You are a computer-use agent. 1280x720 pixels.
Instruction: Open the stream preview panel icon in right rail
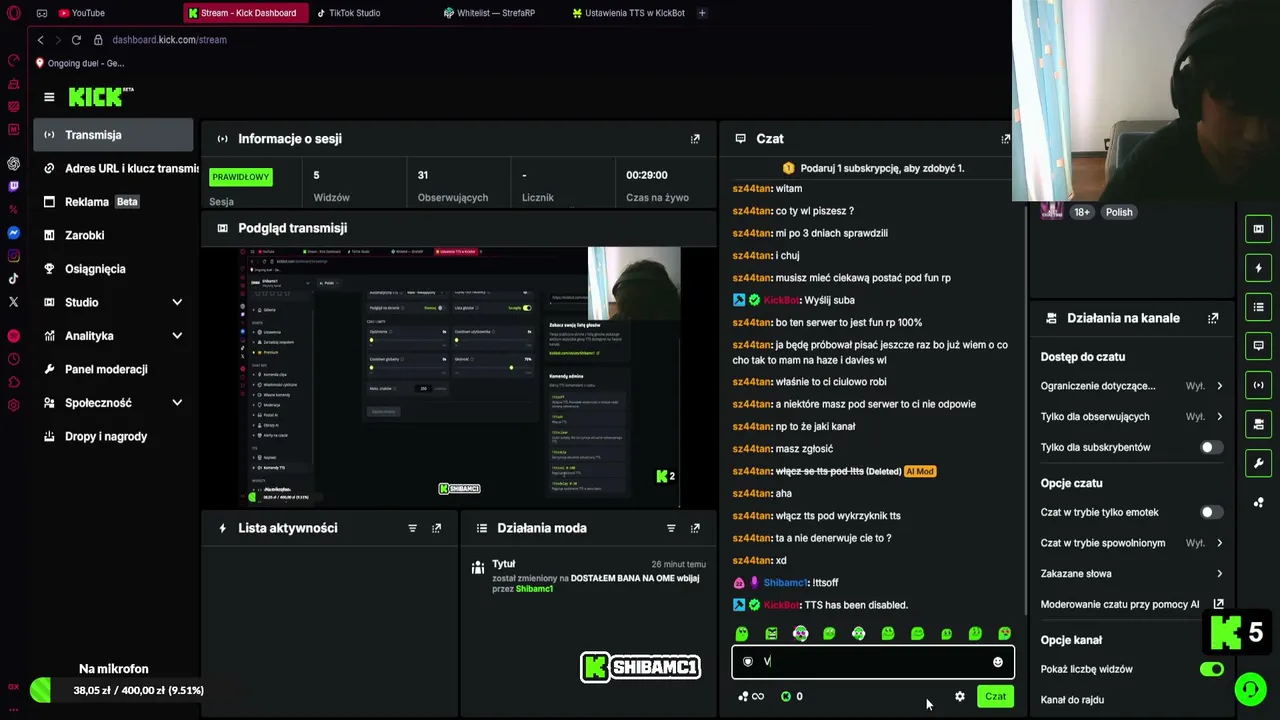pos(1258,229)
